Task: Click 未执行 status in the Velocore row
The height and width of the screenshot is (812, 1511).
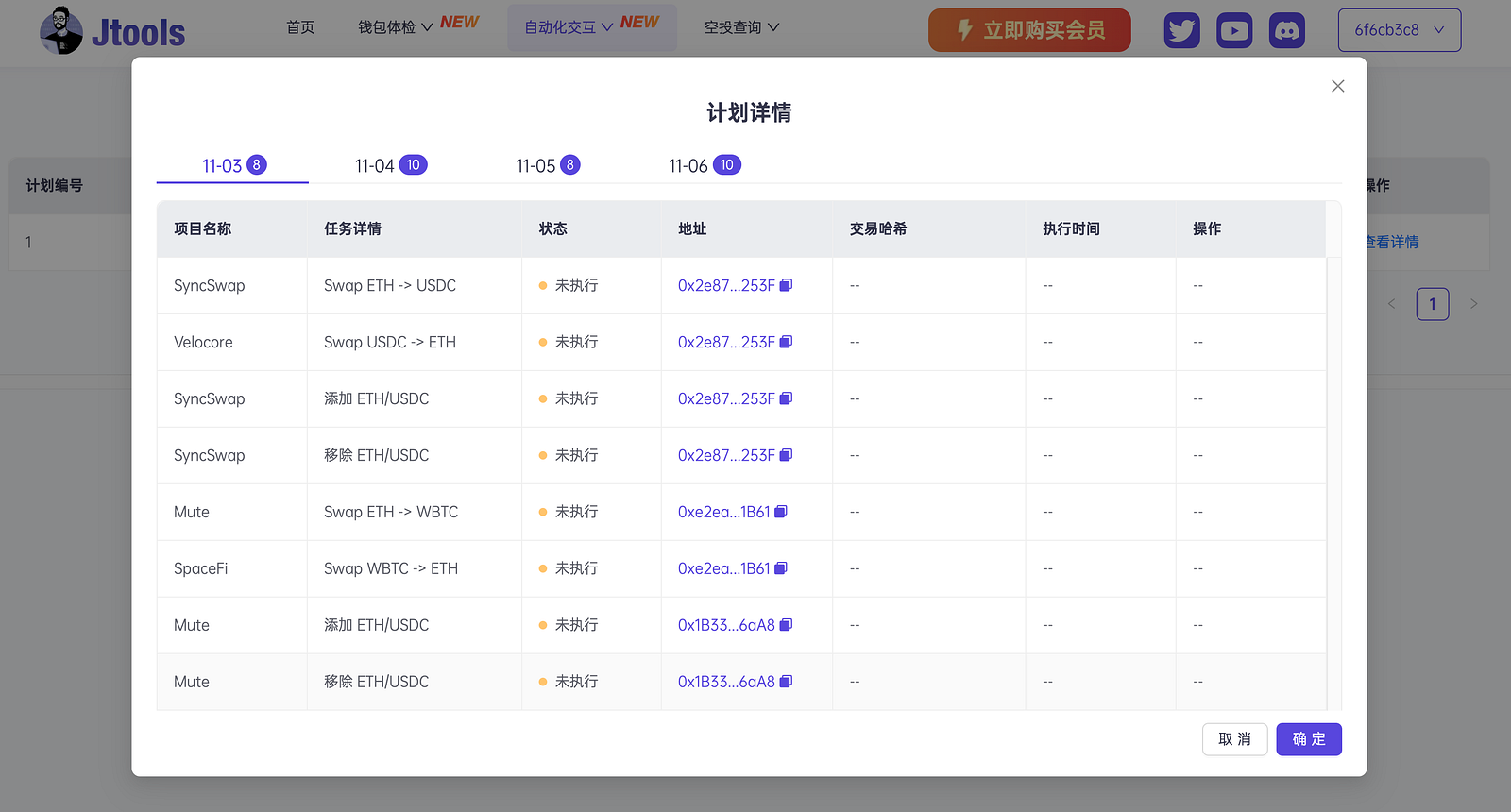Action: coord(576,342)
